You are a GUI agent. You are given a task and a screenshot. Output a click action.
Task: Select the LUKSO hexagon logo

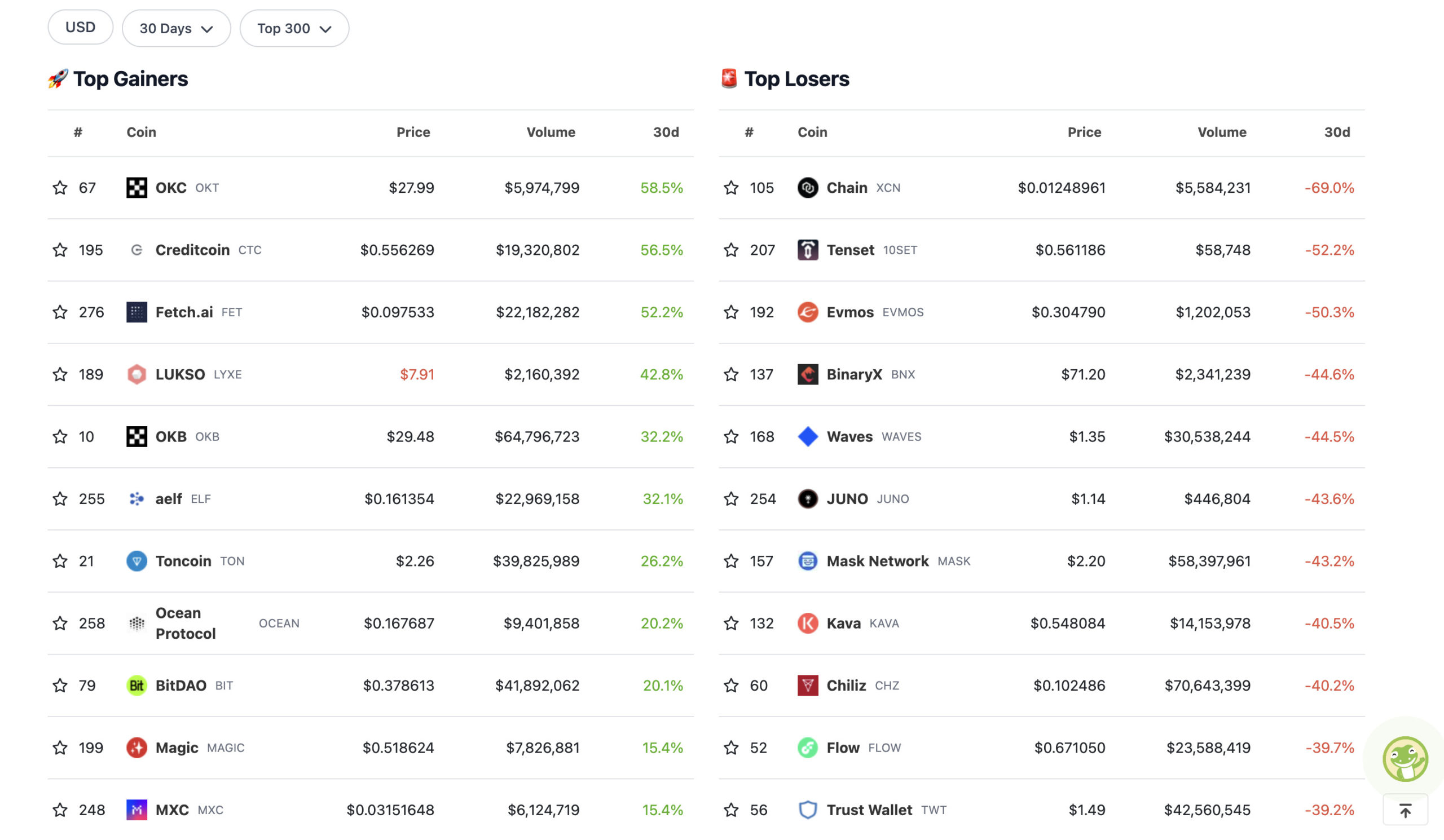[x=137, y=374]
